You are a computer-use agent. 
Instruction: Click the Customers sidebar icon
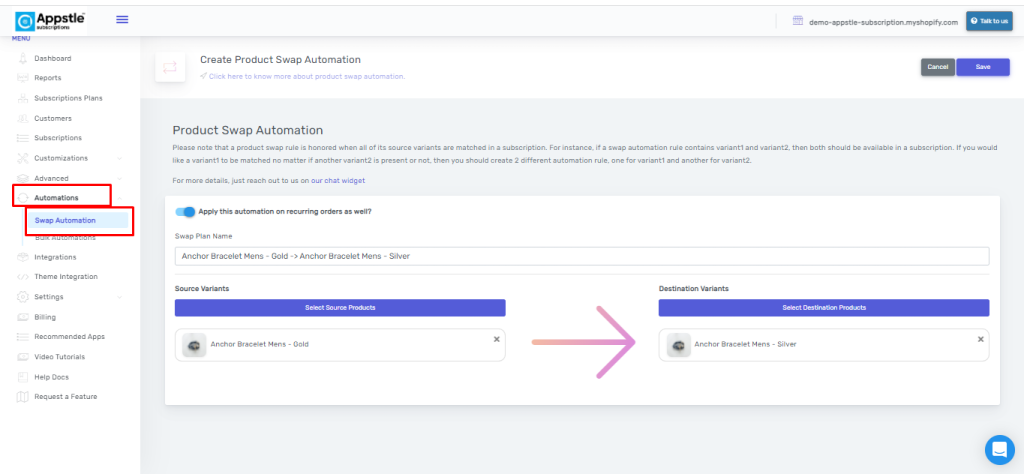(23, 119)
